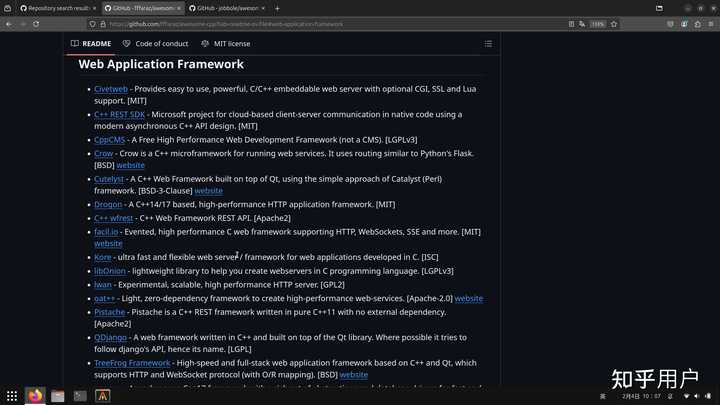Image resolution: width=720 pixels, height=405 pixels.
Task: Open the list all tabs button
Action: point(659,8)
